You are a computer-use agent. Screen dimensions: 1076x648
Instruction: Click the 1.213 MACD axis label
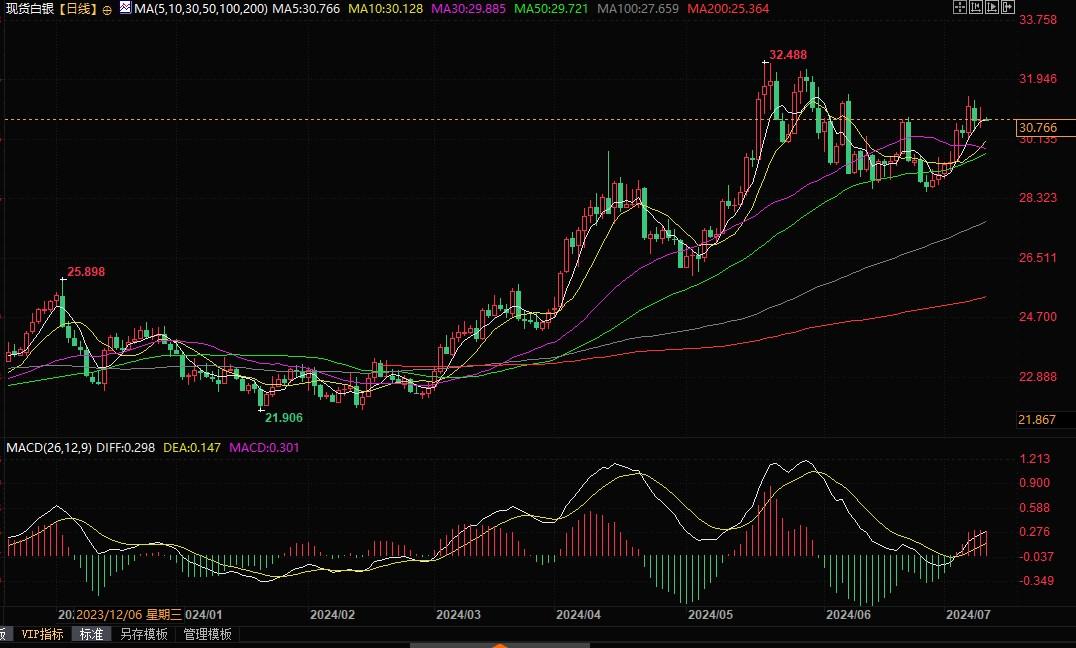click(1035, 459)
